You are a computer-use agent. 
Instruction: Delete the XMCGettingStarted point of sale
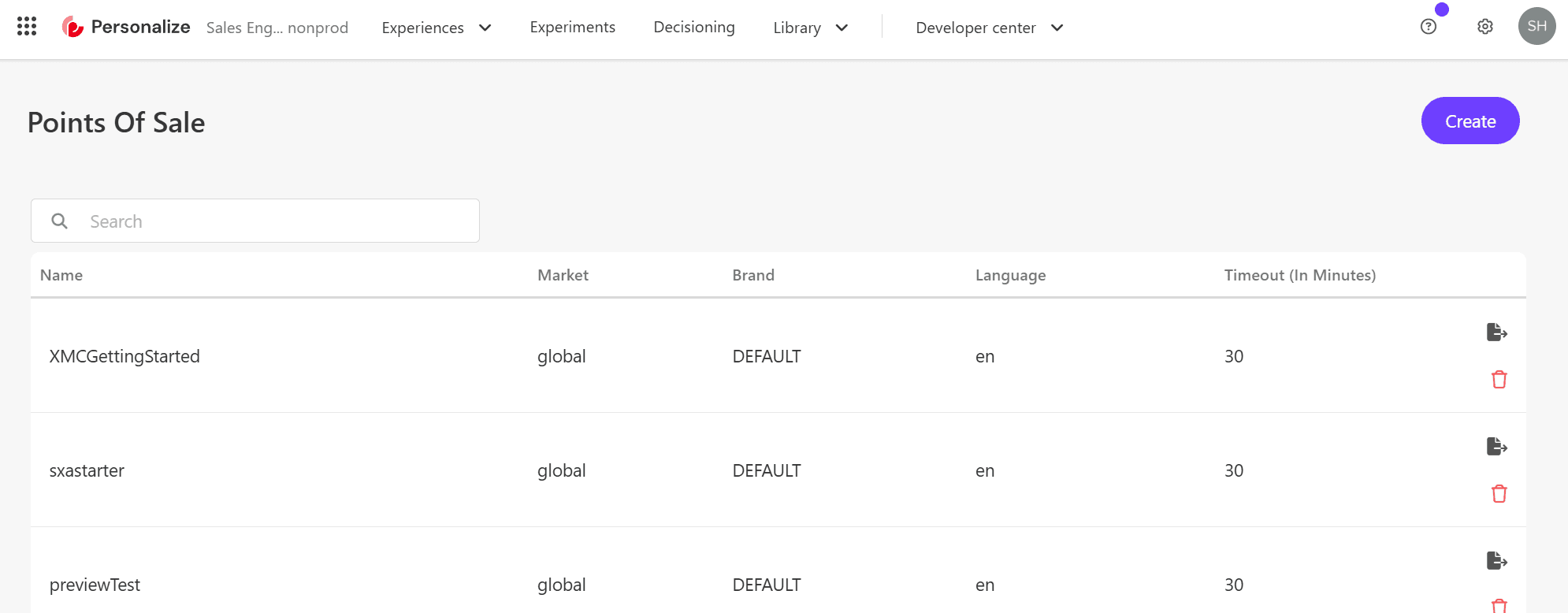(1499, 380)
